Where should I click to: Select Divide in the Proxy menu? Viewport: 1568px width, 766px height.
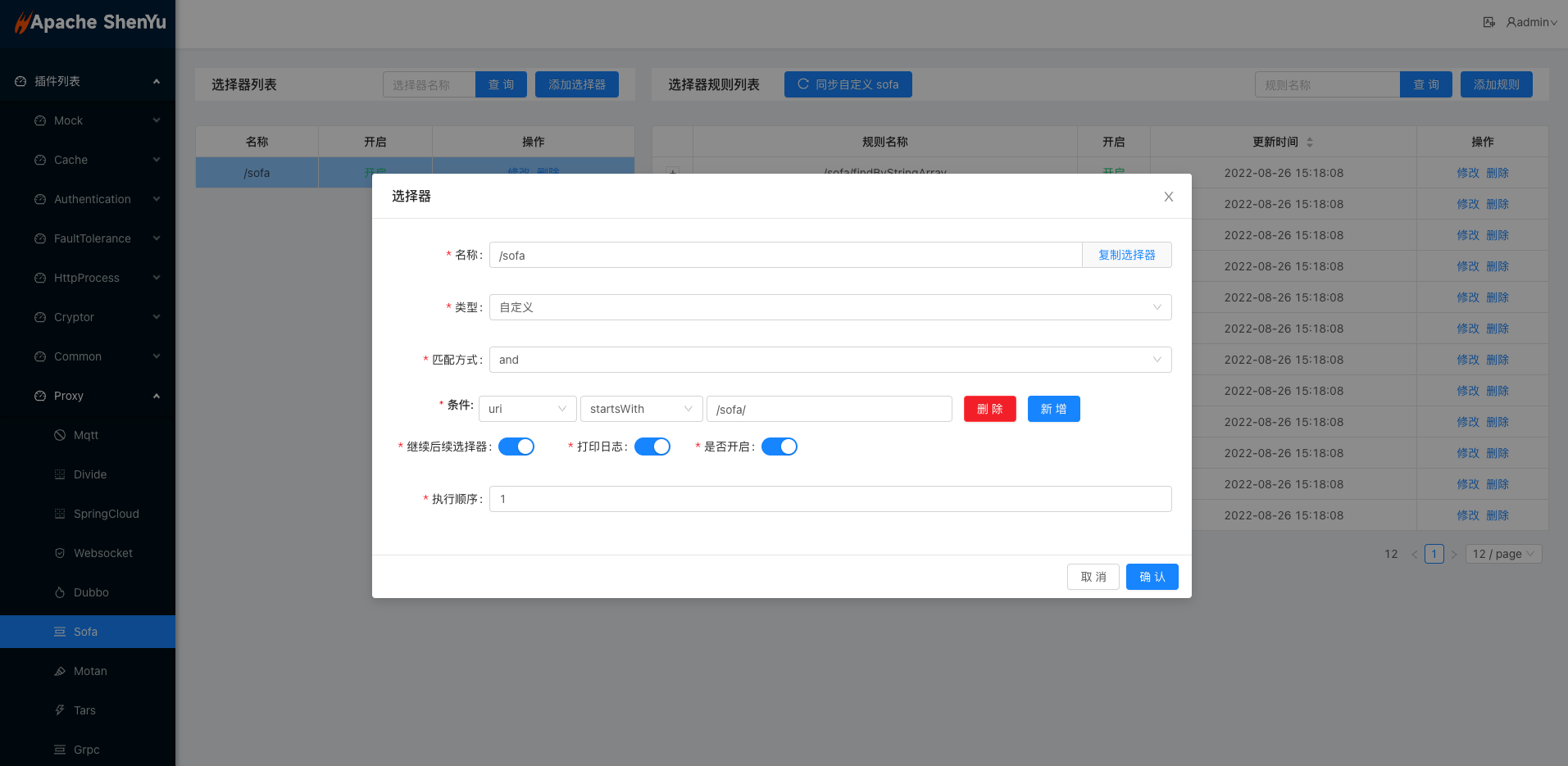[x=90, y=474]
